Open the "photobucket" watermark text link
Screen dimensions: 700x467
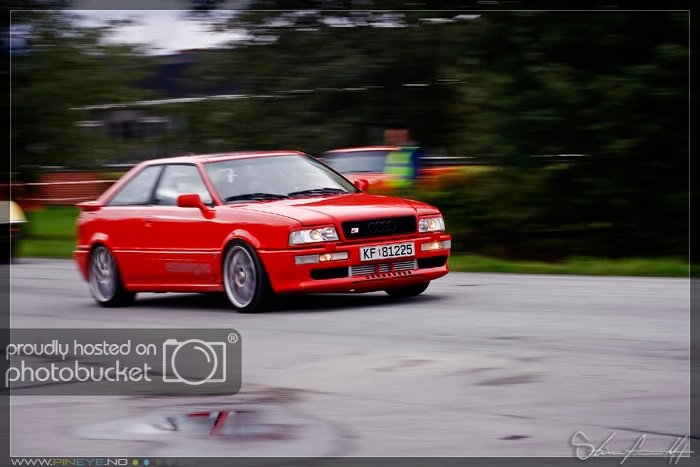pyautogui.click(x=78, y=373)
